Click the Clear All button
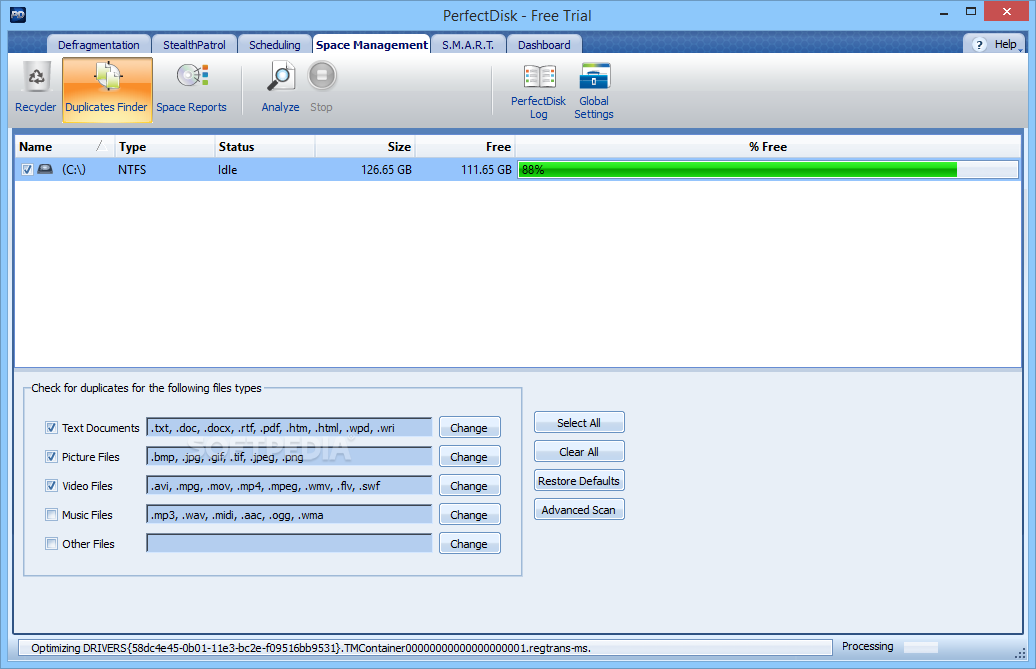The image size is (1036, 669). point(579,452)
